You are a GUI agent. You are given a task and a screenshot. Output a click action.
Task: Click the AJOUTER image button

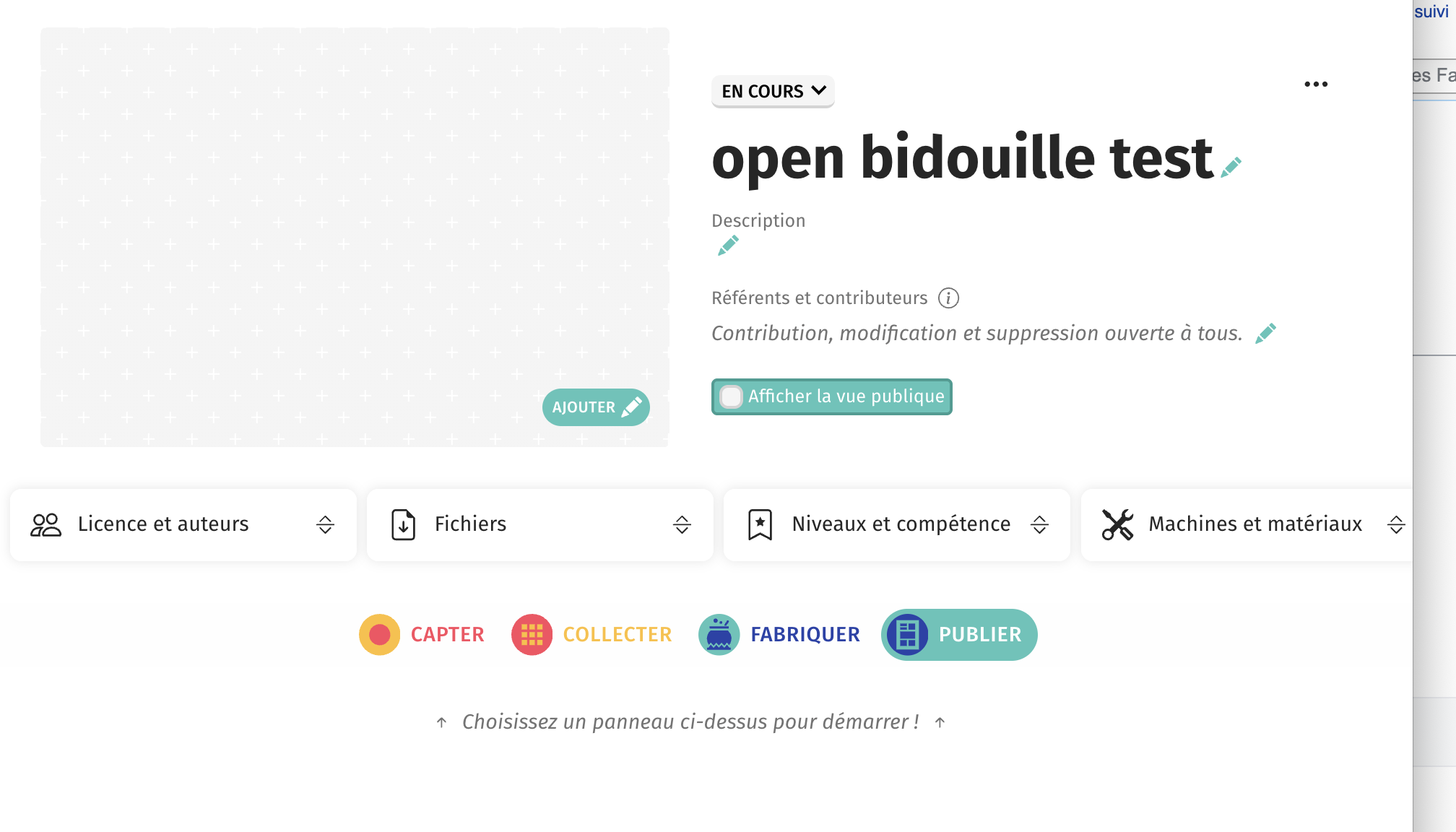coord(596,407)
